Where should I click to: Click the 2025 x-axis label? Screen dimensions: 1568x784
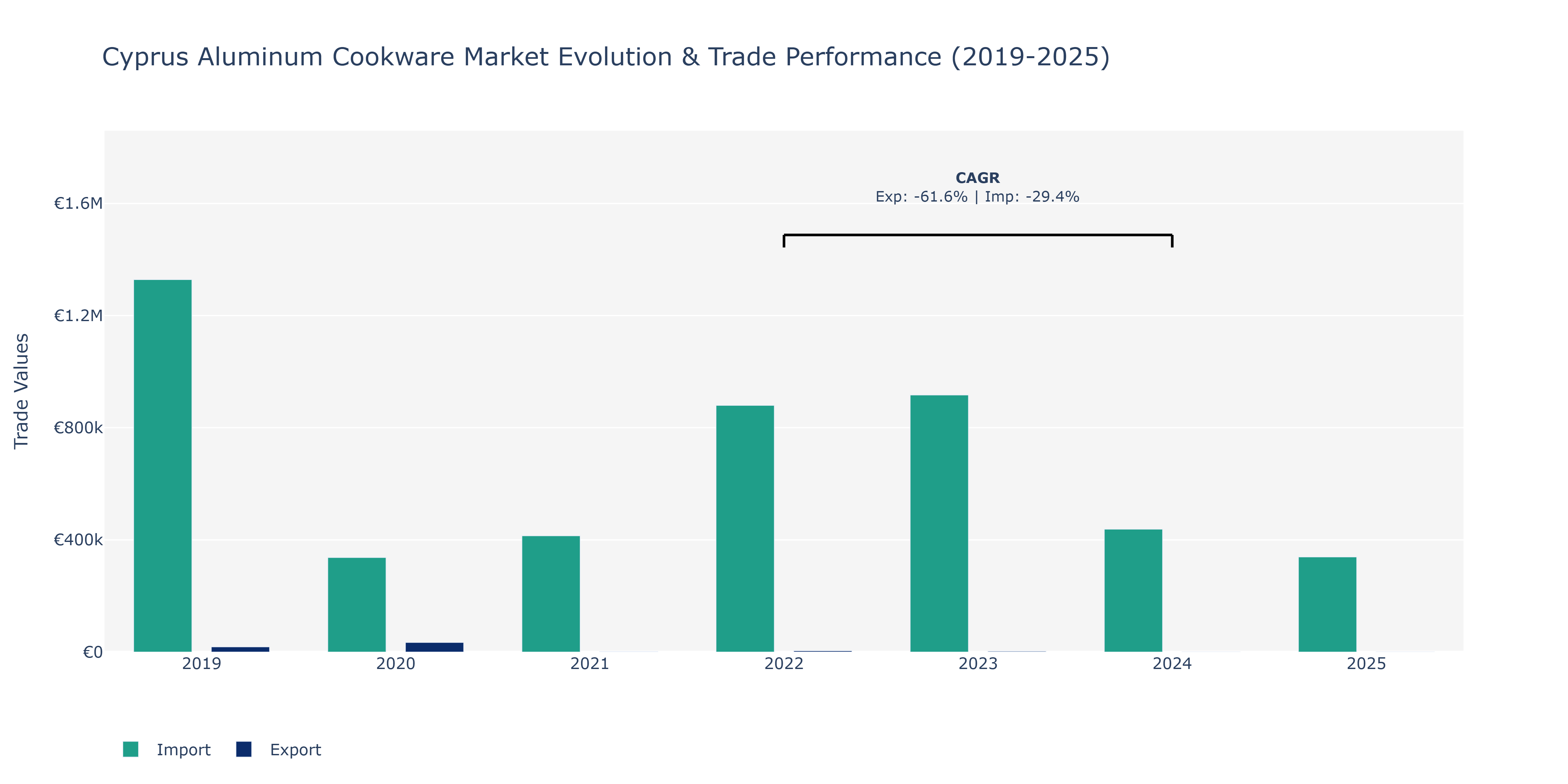pyautogui.click(x=1366, y=663)
